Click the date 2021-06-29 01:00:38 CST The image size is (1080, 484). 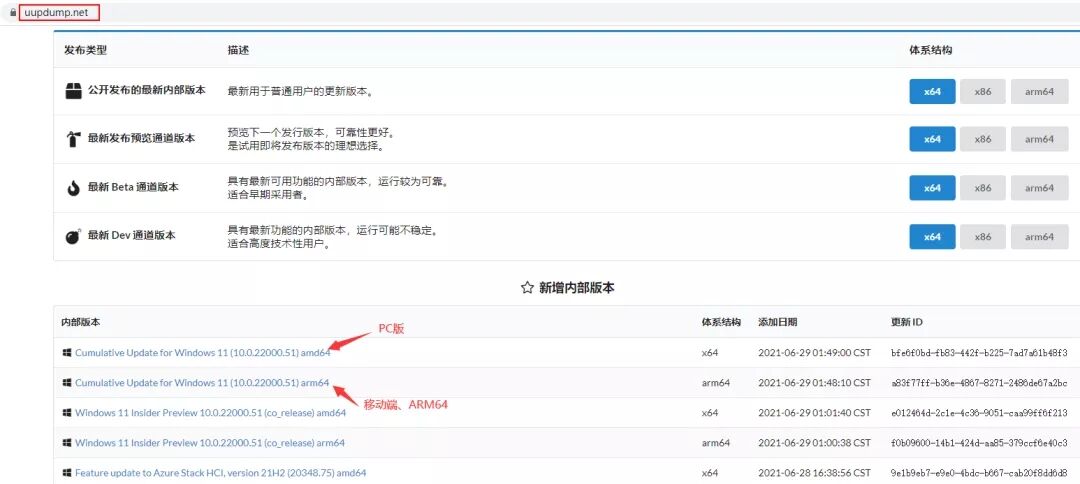coord(814,443)
